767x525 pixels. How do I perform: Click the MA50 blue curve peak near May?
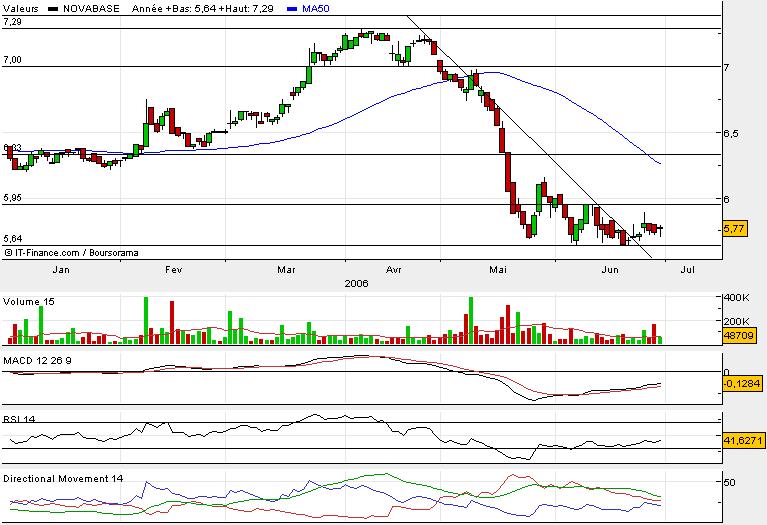(493, 72)
